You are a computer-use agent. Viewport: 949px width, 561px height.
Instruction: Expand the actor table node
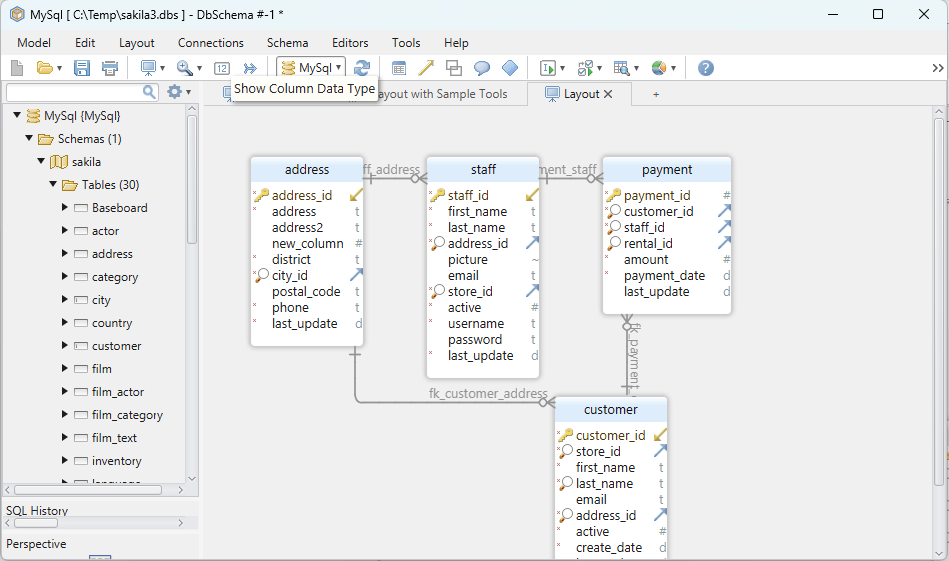(x=65, y=231)
